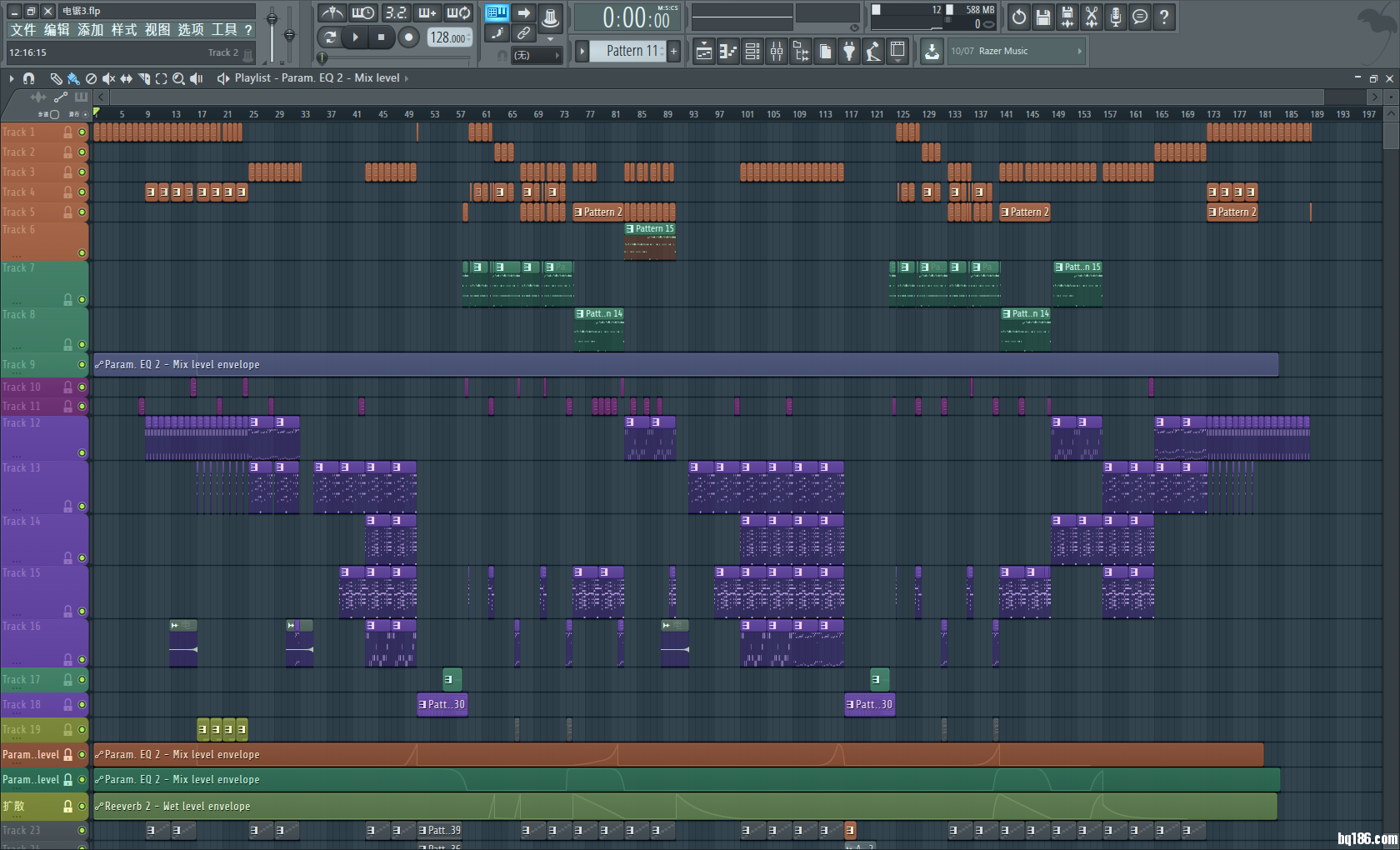Mute Track 1 with its green dot
This screenshot has height=850, width=1400.
[82, 132]
